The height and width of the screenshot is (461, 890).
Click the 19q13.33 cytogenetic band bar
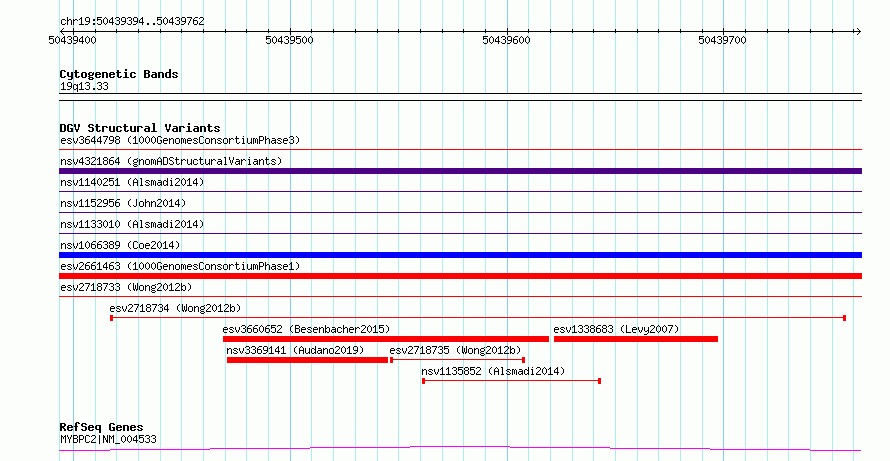[x=460, y=97]
